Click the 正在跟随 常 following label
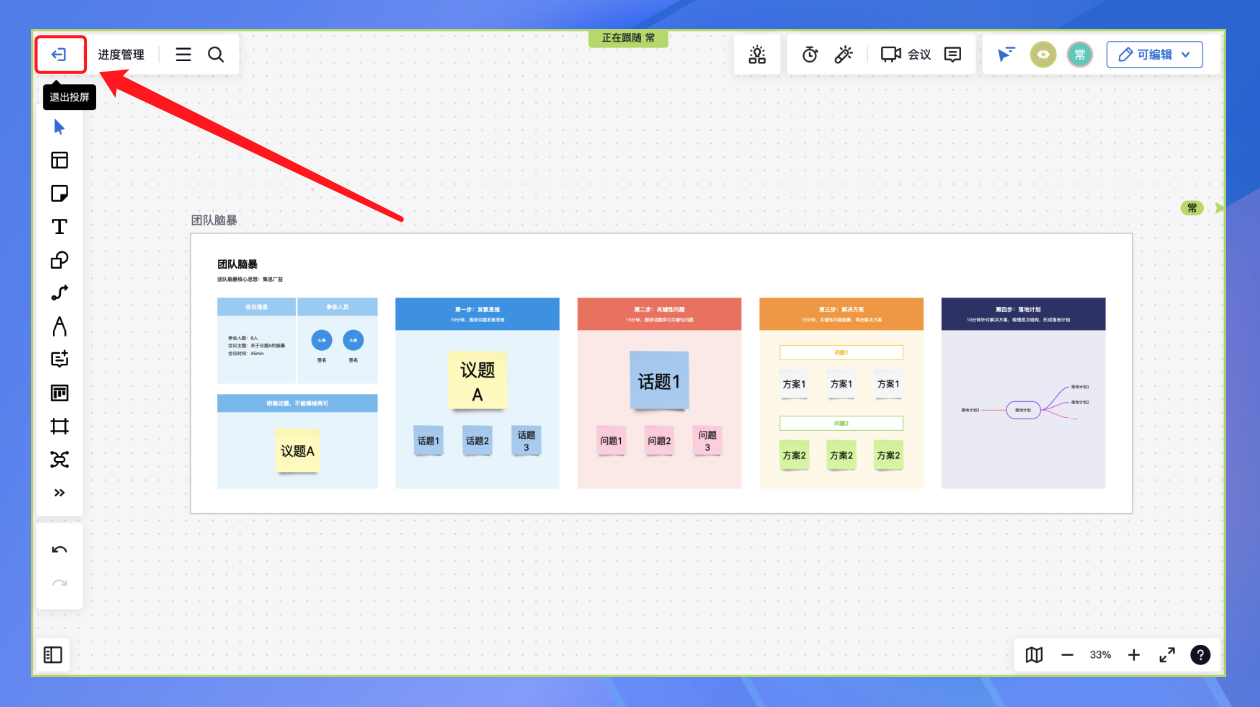This screenshot has width=1260, height=707. (628, 38)
